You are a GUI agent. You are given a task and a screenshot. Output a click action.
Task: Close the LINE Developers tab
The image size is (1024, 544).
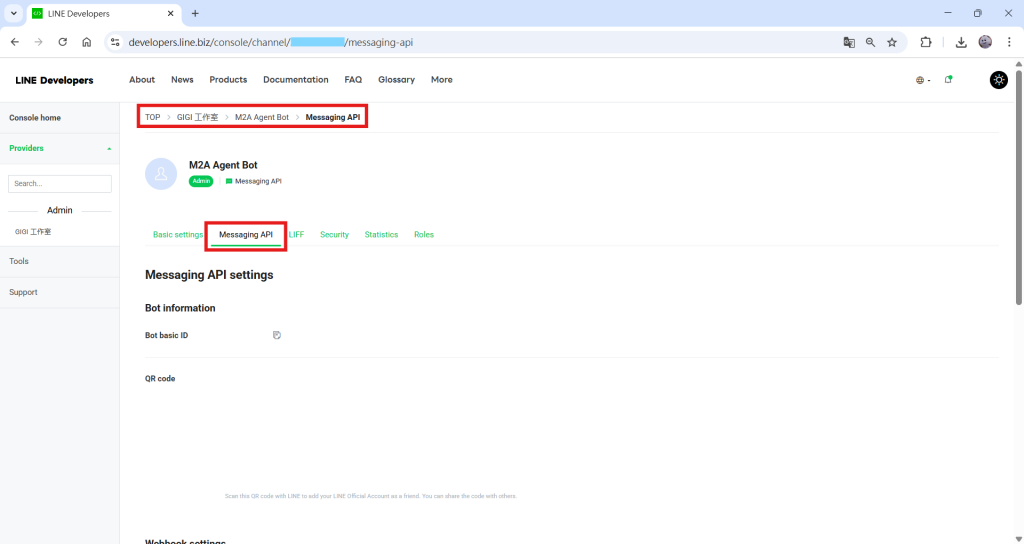170,13
